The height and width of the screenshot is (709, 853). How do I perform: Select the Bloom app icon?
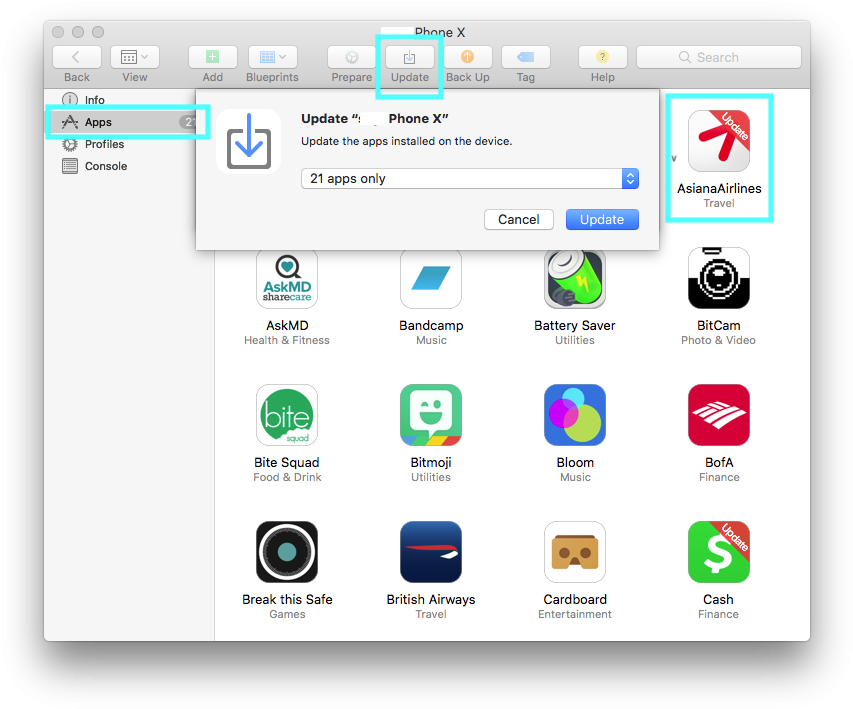pyautogui.click(x=575, y=415)
